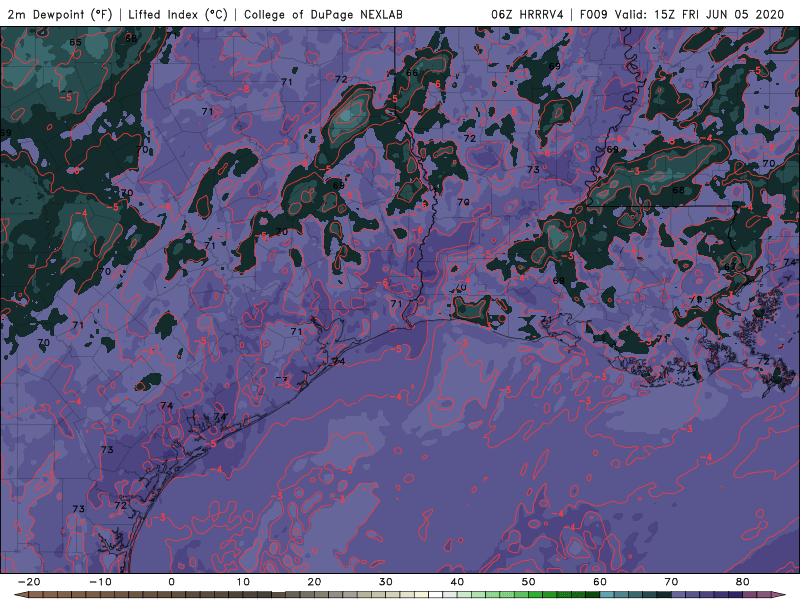
Task: Click the 60 label on the color scale
Action: pyautogui.click(x=600, y=582)
